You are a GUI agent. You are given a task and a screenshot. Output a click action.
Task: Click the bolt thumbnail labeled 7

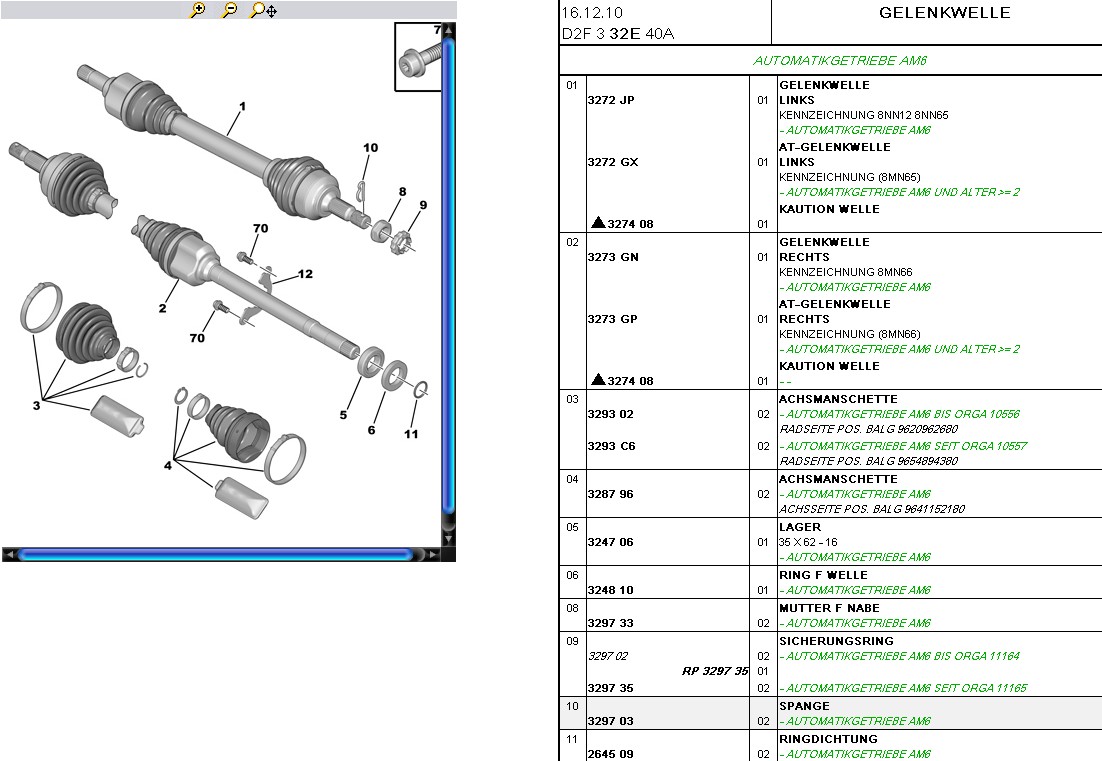(x=417, y=60)
